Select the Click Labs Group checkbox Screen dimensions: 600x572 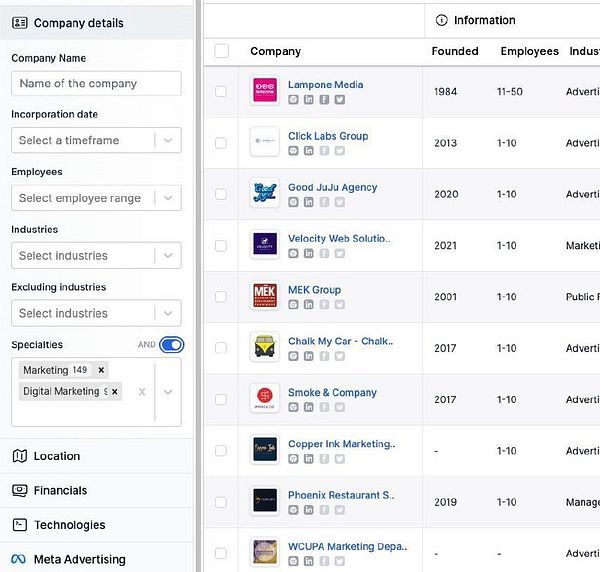click(x=221, y=143)
